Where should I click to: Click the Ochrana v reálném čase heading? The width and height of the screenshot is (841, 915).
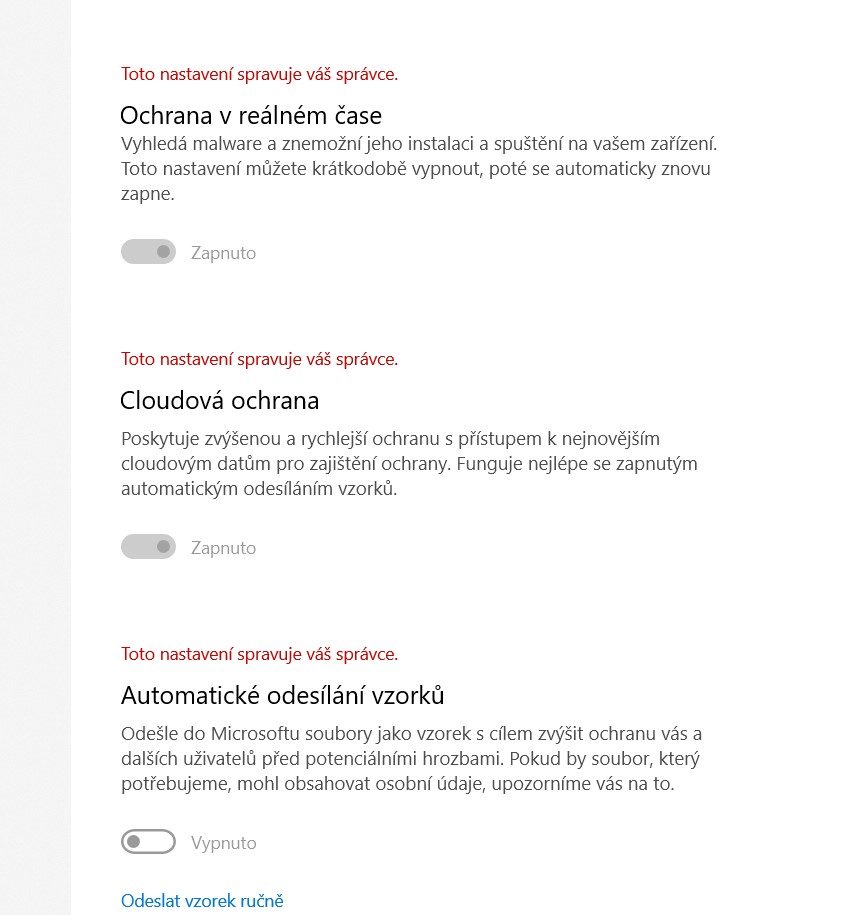click(x=250, y=115)
